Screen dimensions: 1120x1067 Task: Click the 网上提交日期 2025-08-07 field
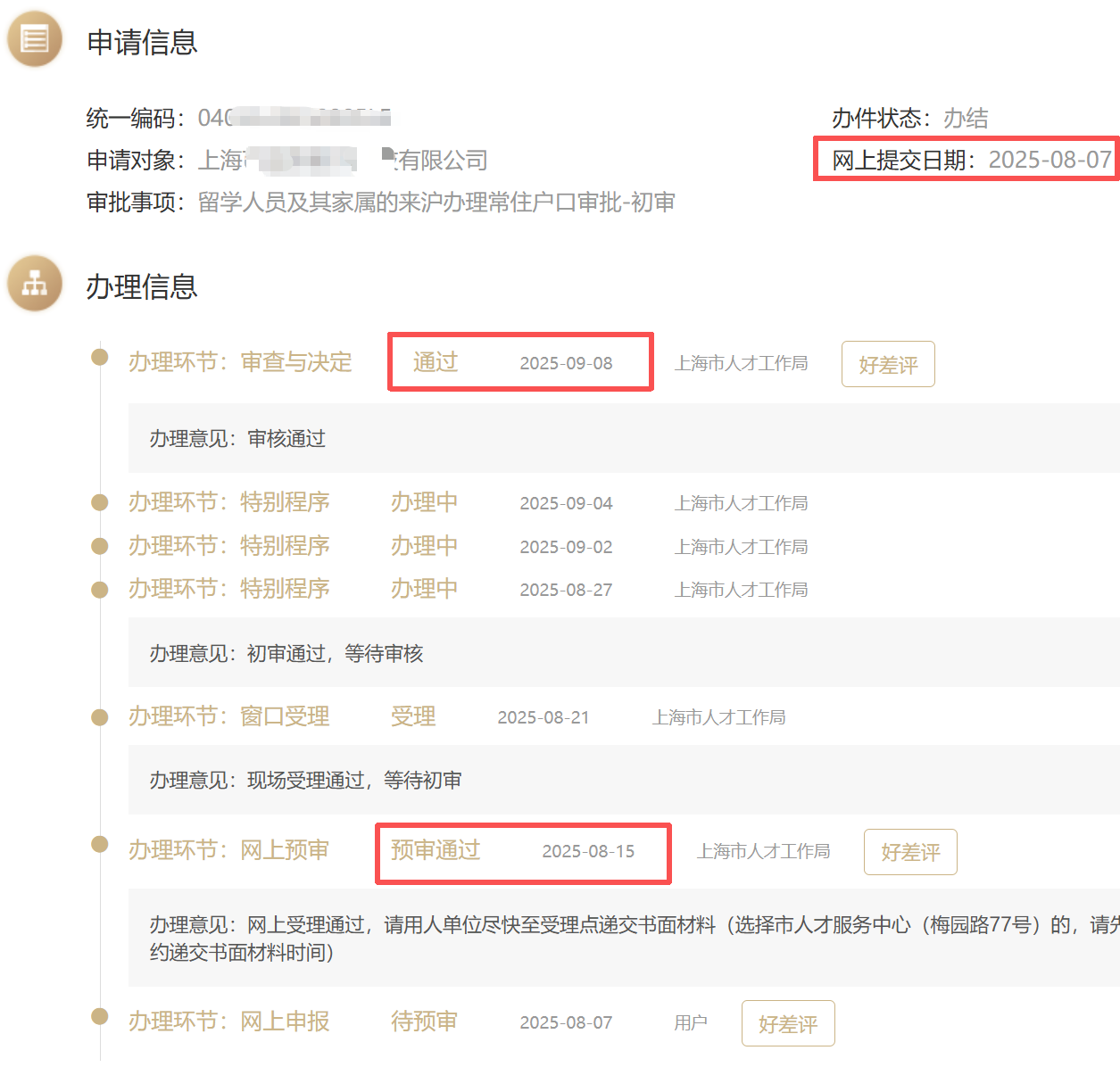pyautogui.click(x=971, y=160)
